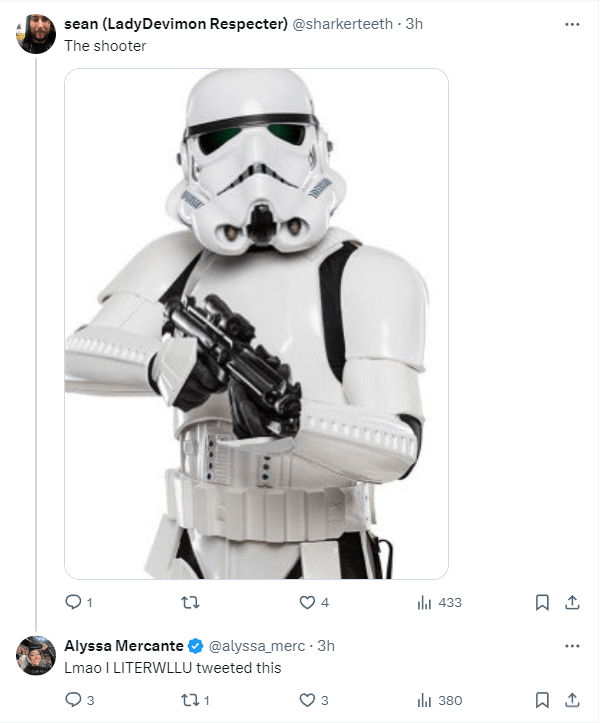Like sean's "The shooter" tweet
Image resolution: width=610 pixels, height=723 pixels.
308,602
